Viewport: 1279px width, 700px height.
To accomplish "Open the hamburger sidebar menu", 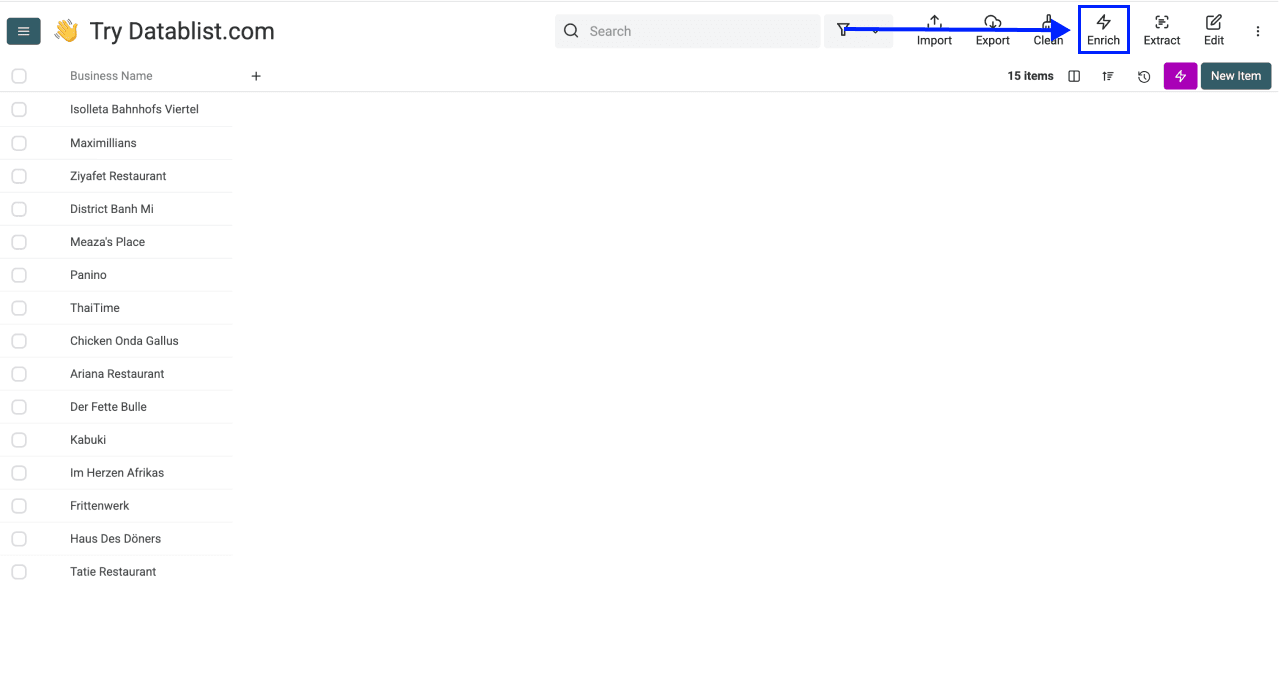I will [x=23, y=30].
